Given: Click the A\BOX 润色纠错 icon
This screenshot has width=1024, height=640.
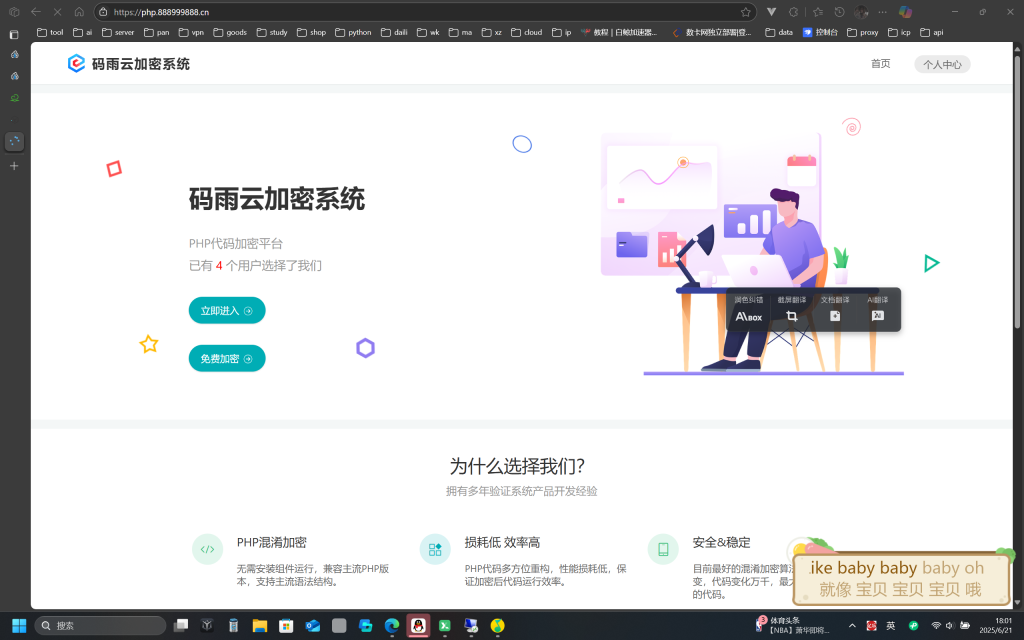Looking at the screenshot, I should tap(749, 316).
